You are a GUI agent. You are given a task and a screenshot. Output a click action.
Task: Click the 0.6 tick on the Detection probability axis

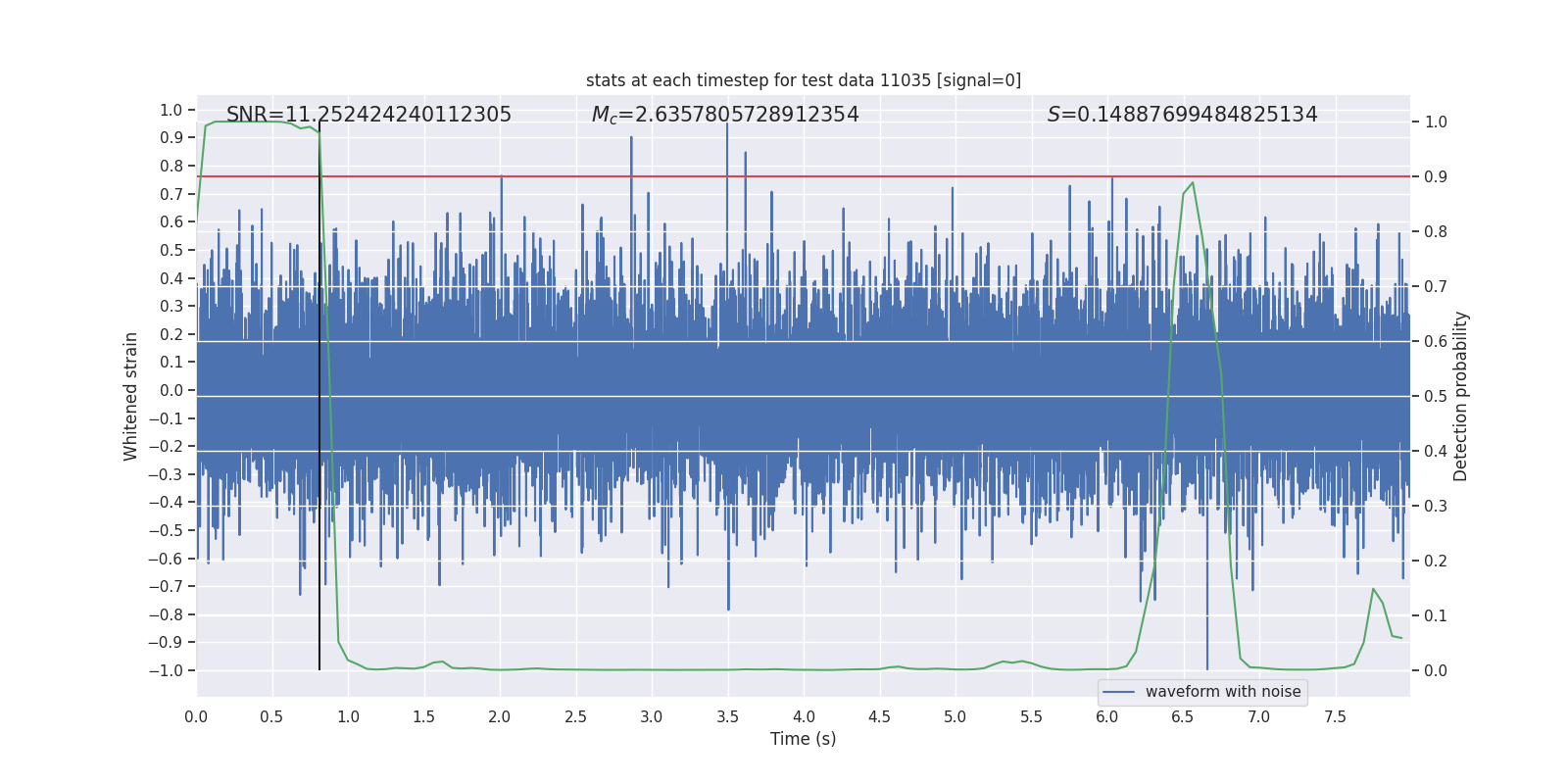pos(1436,342)
